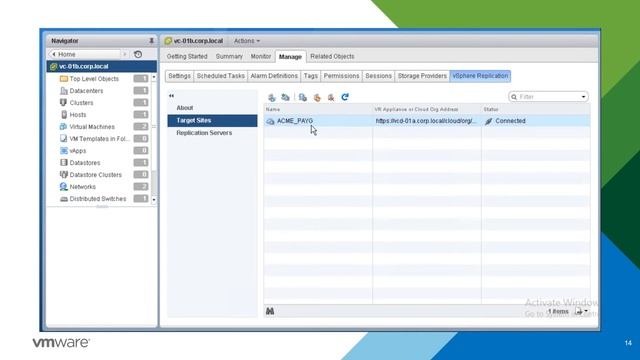
Task: Open Datastore Clusters in Navigator
Action: [x=96, y=175]
